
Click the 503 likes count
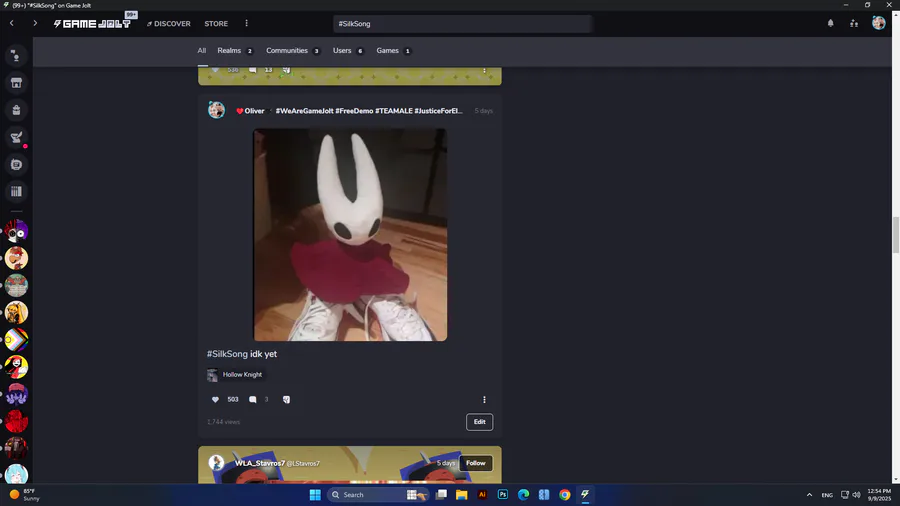point(232,399)
